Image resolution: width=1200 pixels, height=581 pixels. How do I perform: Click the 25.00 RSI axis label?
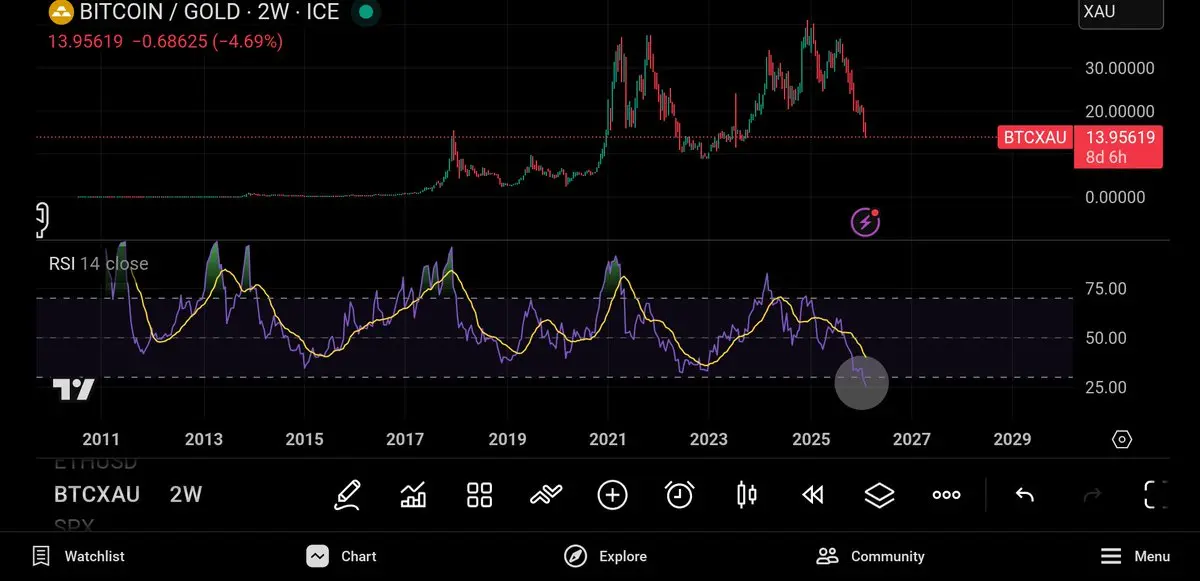point(1105,387)
